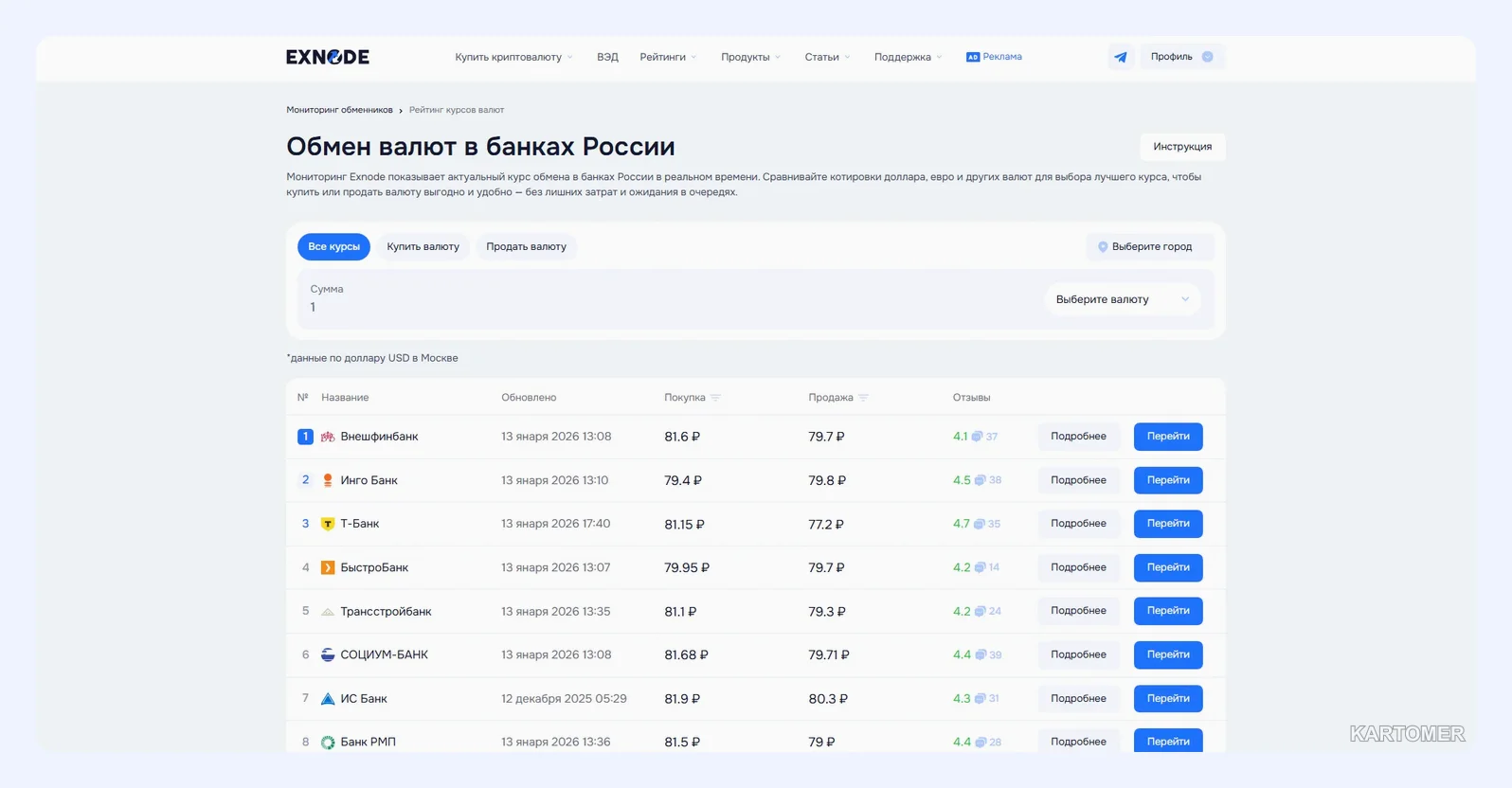Click the Банк РМП green logo icon

click(328, 742)
